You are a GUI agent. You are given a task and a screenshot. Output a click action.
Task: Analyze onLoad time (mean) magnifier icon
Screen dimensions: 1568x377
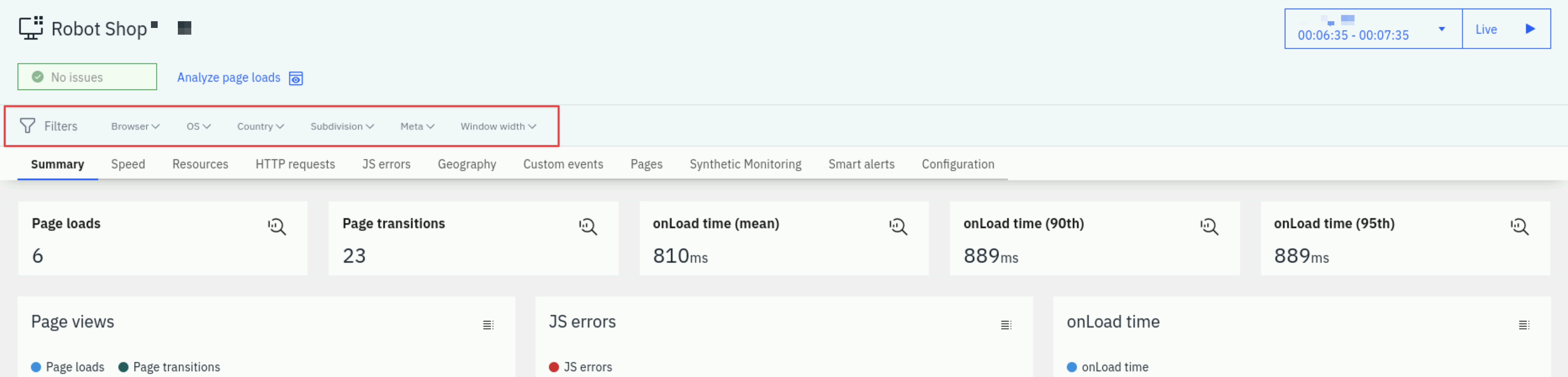(x=898, y=227)
